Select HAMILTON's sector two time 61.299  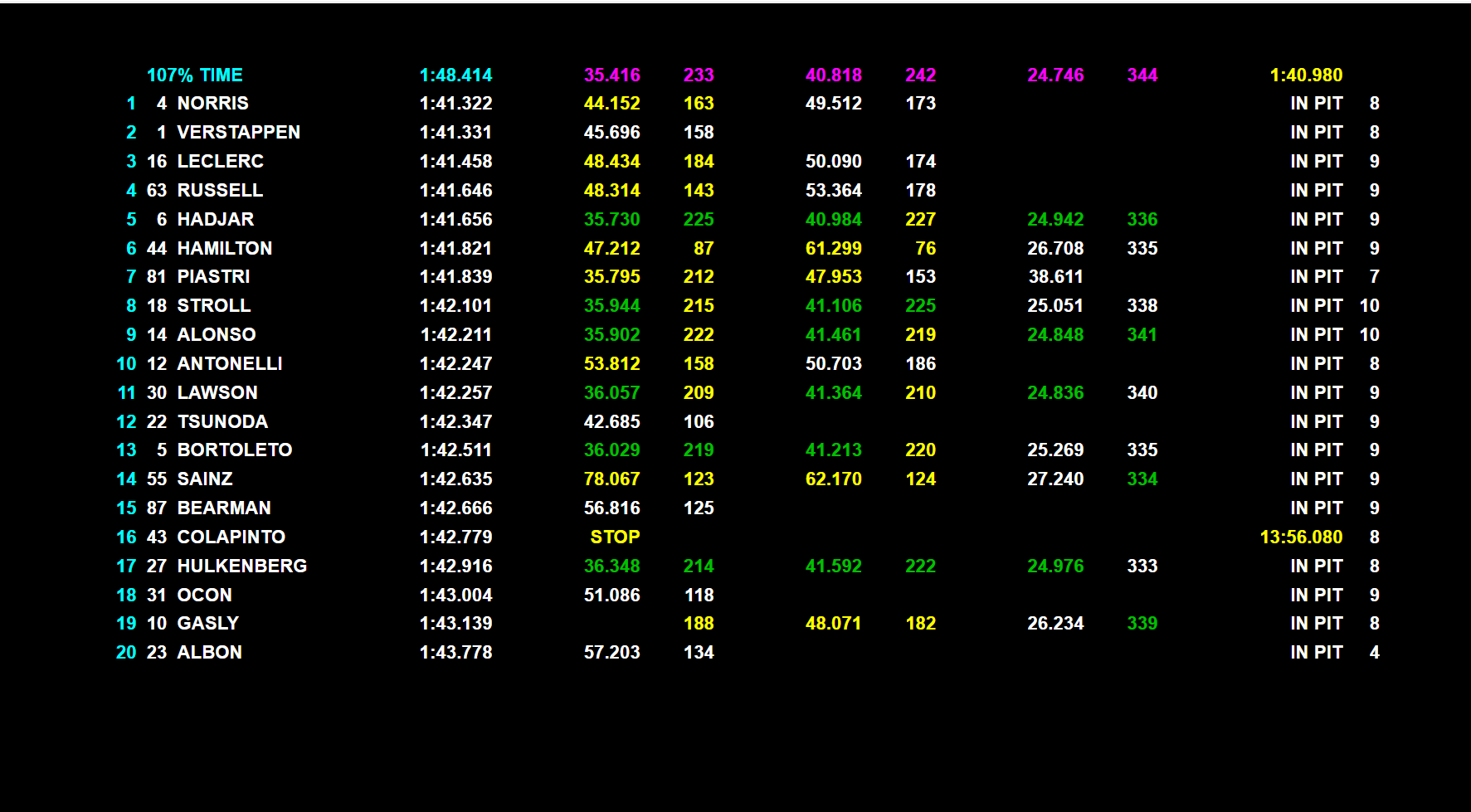tap(833, 249)
